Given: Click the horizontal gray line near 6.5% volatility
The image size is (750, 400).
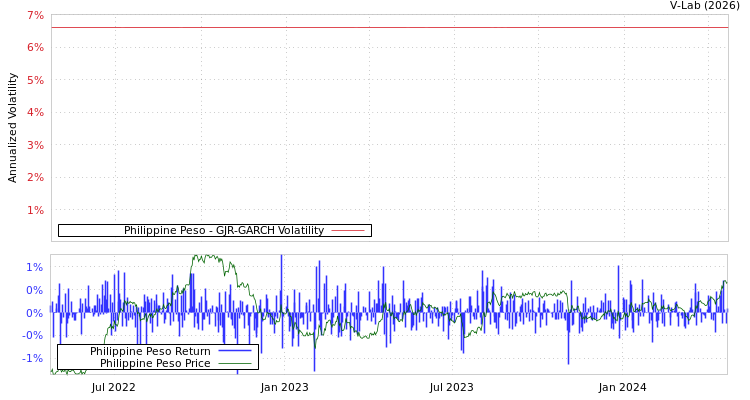Looking at the screenshot, I should pos(390,27).
